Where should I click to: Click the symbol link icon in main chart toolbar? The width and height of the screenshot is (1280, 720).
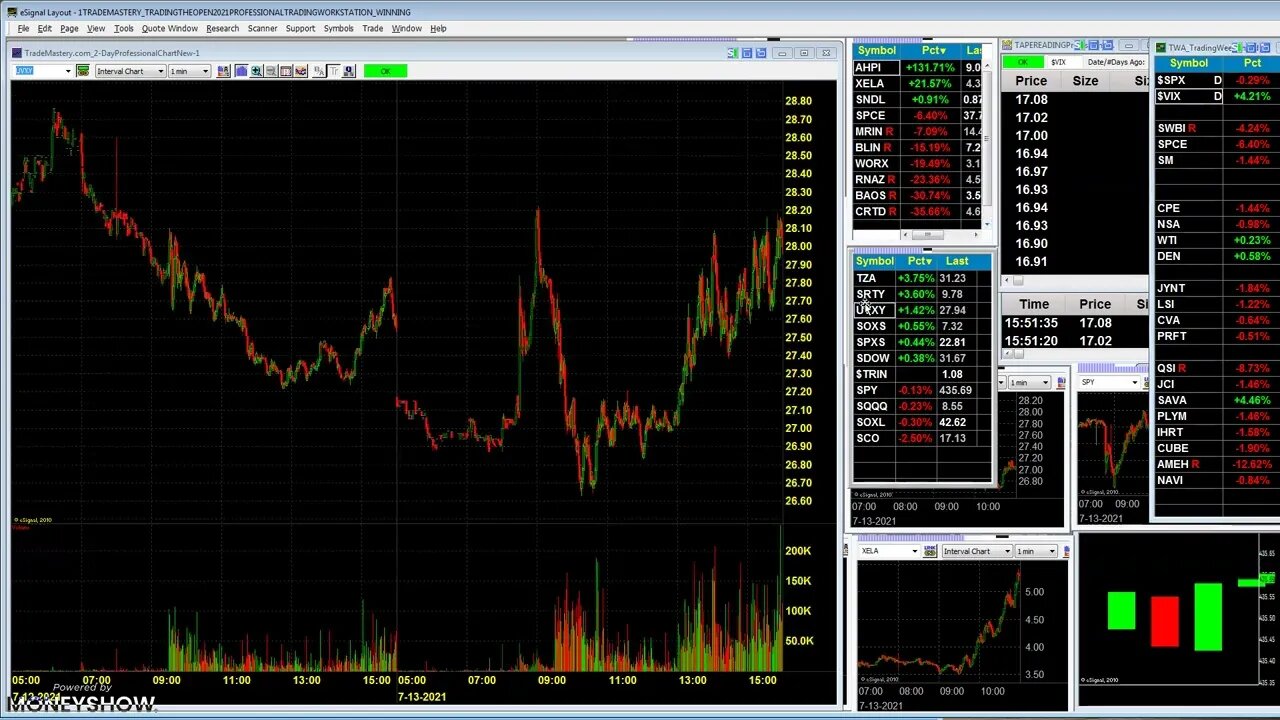point(83,71)
